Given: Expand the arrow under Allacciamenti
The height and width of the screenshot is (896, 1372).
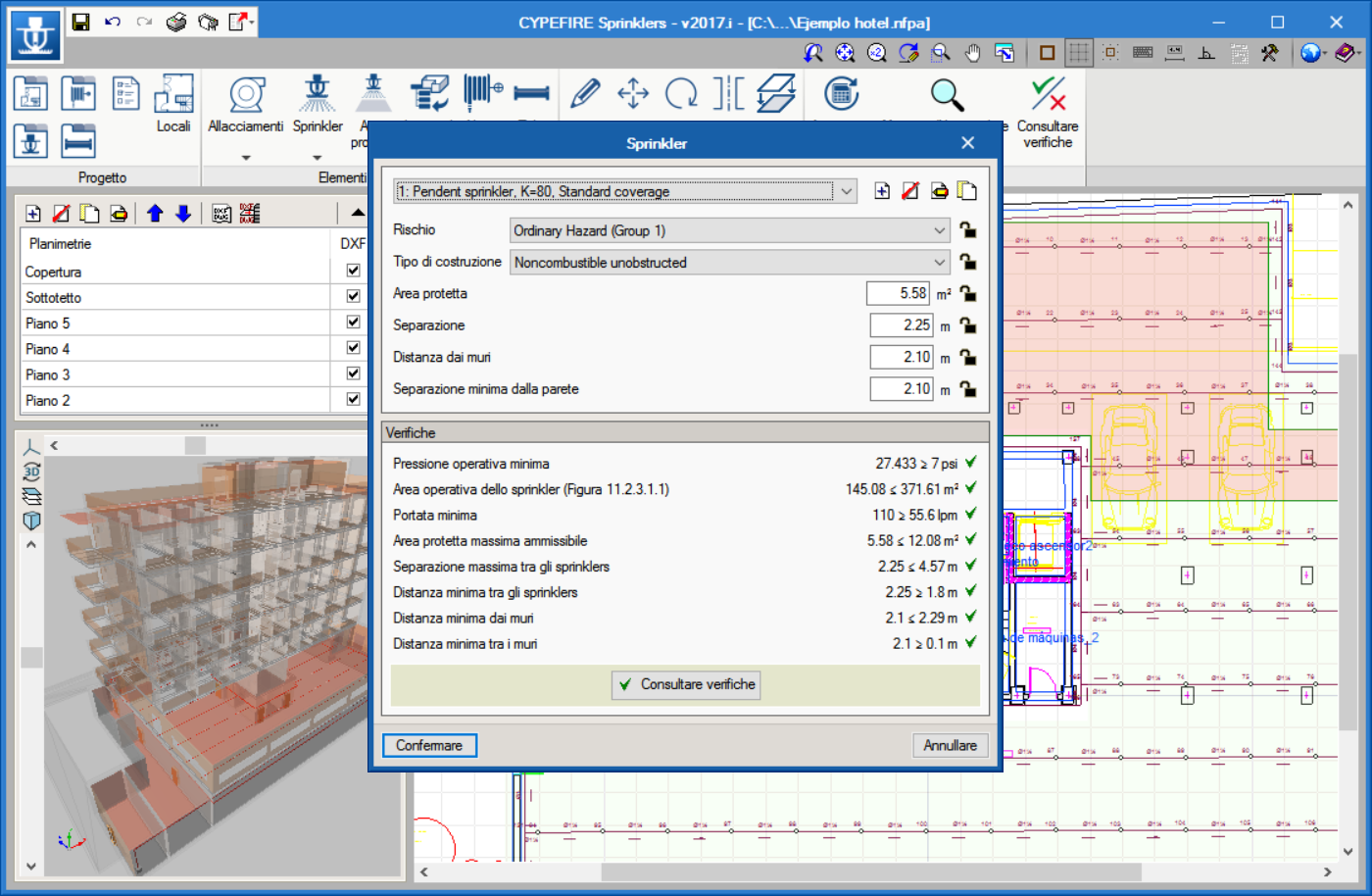Looking at the screenshot, I should click(246, 157).
